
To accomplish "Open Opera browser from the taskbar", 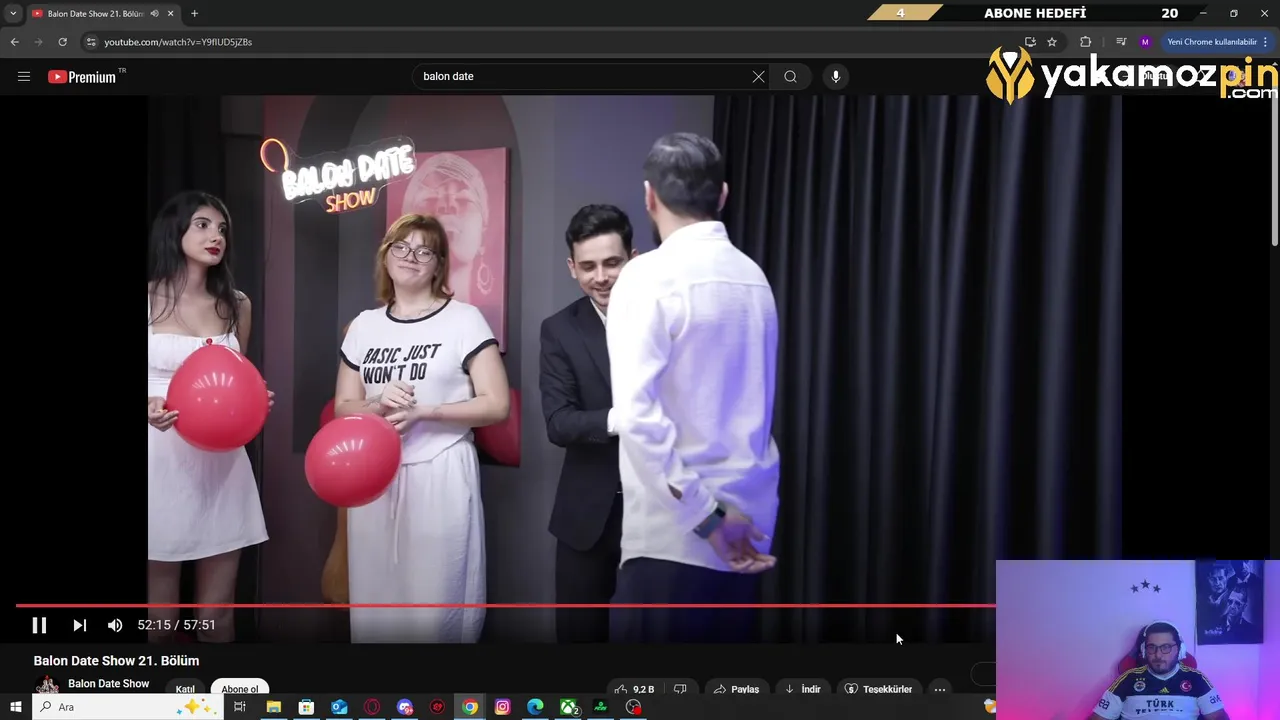I will click(x=372, y=707).
